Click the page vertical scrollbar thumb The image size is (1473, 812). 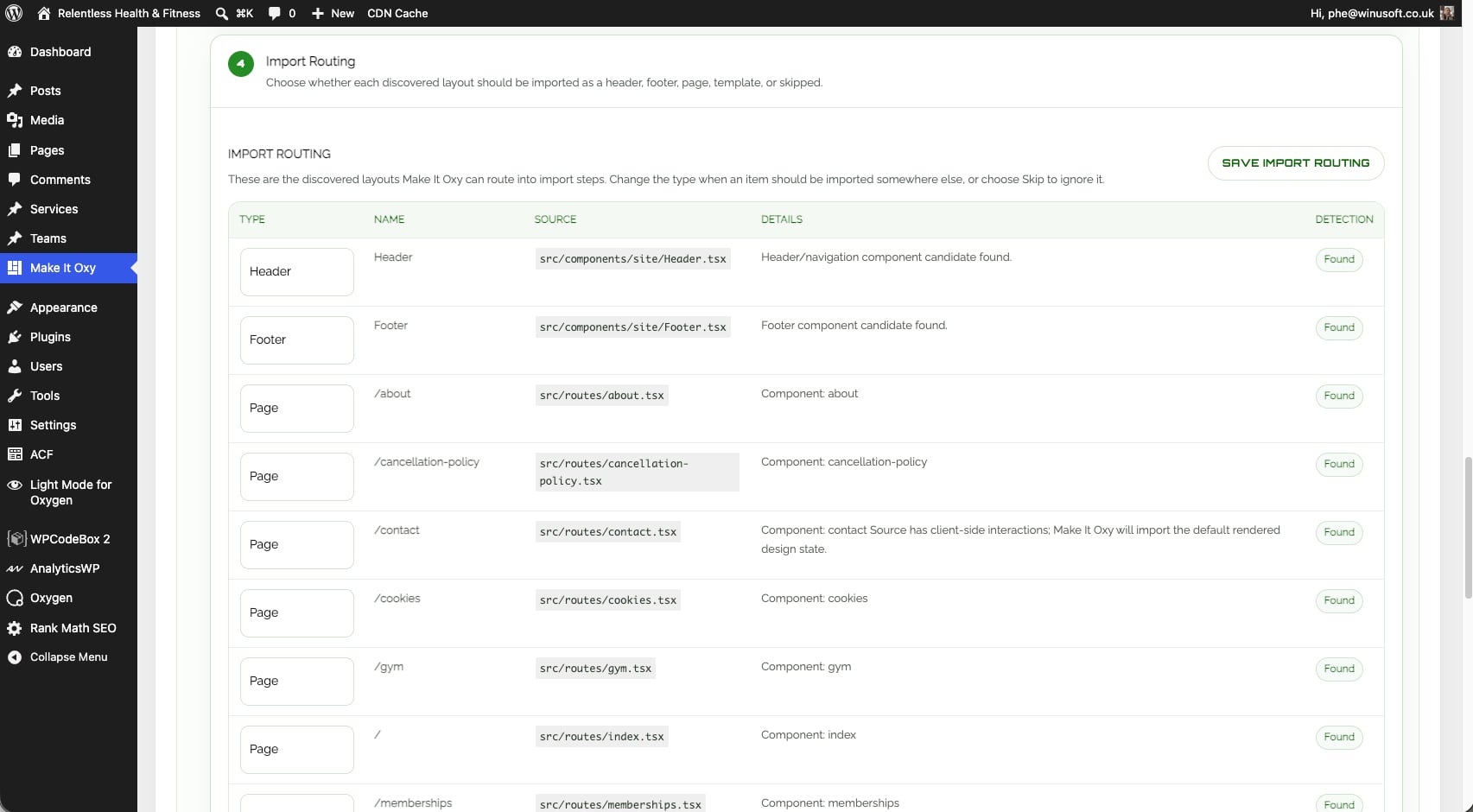(x=1468, y=527)
